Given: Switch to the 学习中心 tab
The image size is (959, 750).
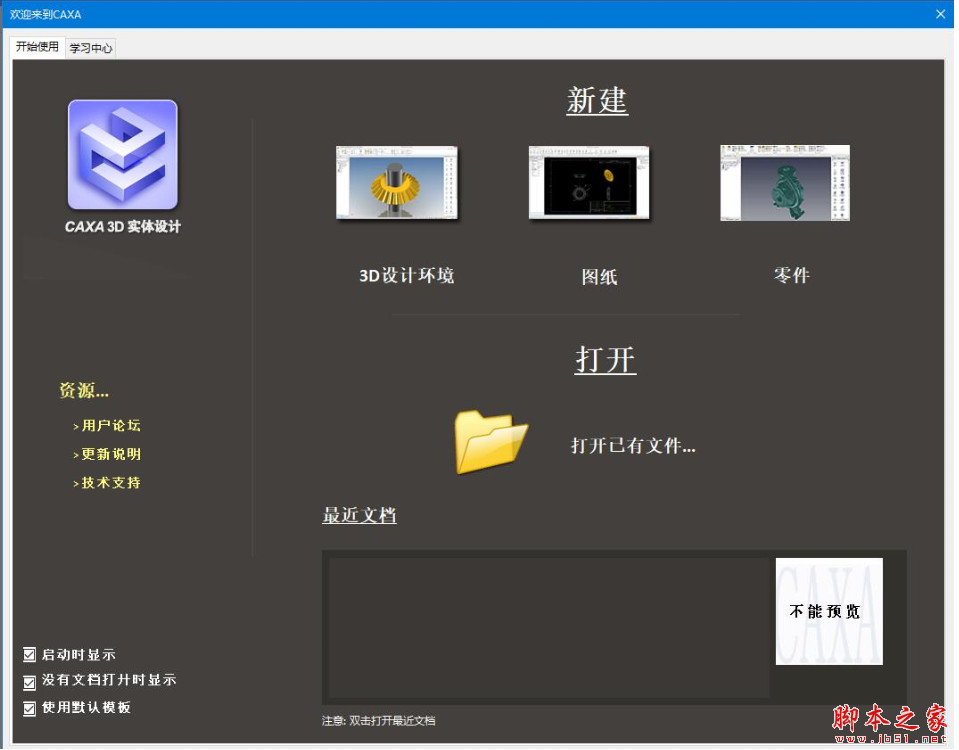Looking at the screenshot, I should coord(91,47).
